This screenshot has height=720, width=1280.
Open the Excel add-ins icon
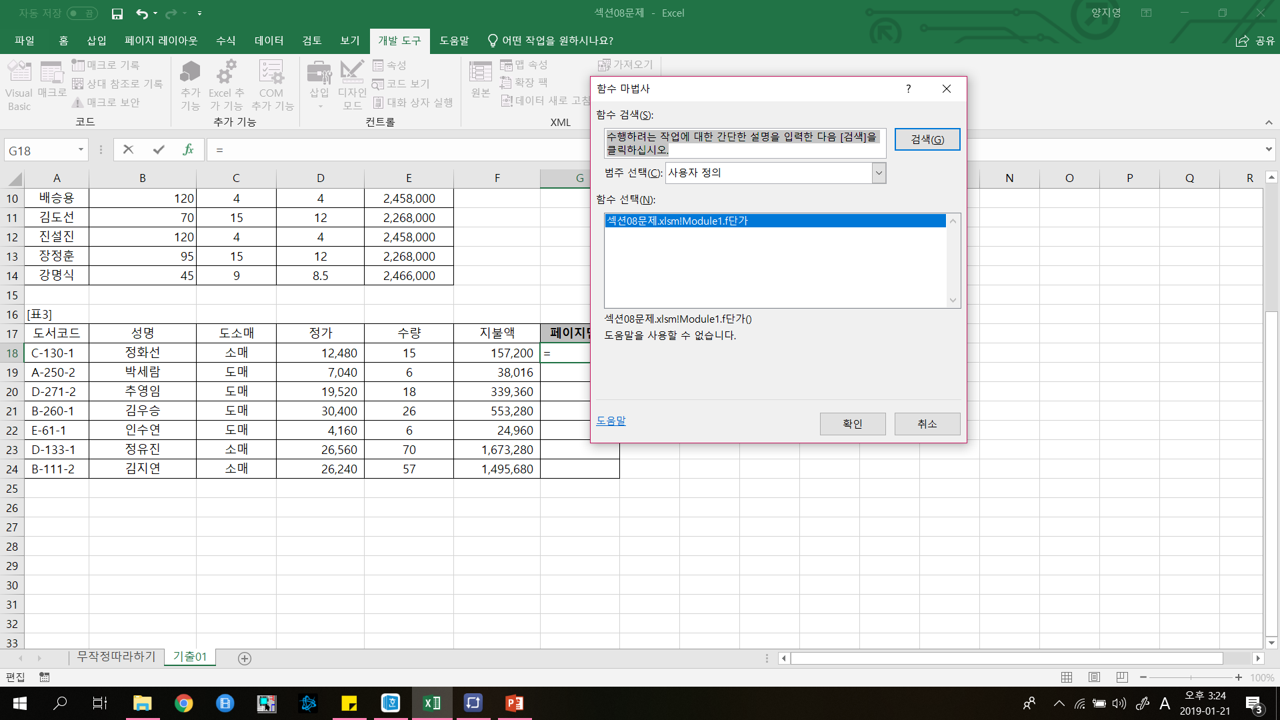[226, 83]
